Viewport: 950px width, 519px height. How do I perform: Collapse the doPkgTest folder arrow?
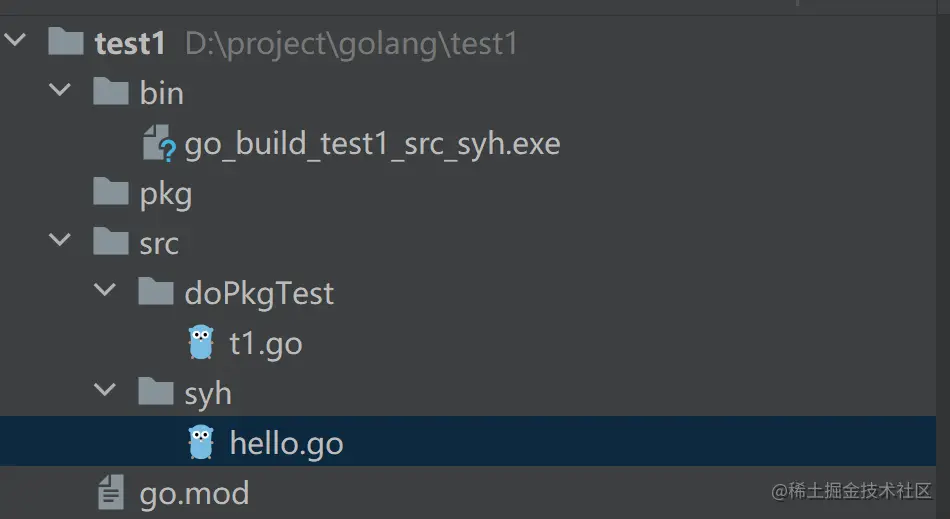click(x=105, y=289)
